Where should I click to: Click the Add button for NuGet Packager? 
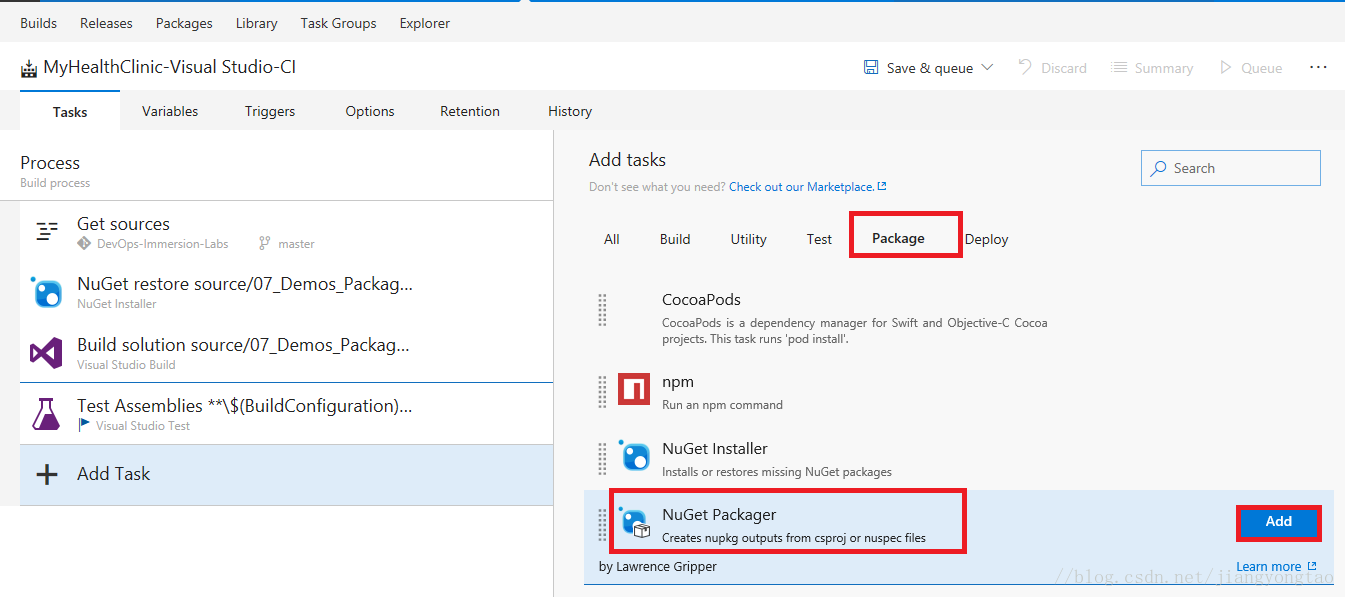tap(1279, 522)
